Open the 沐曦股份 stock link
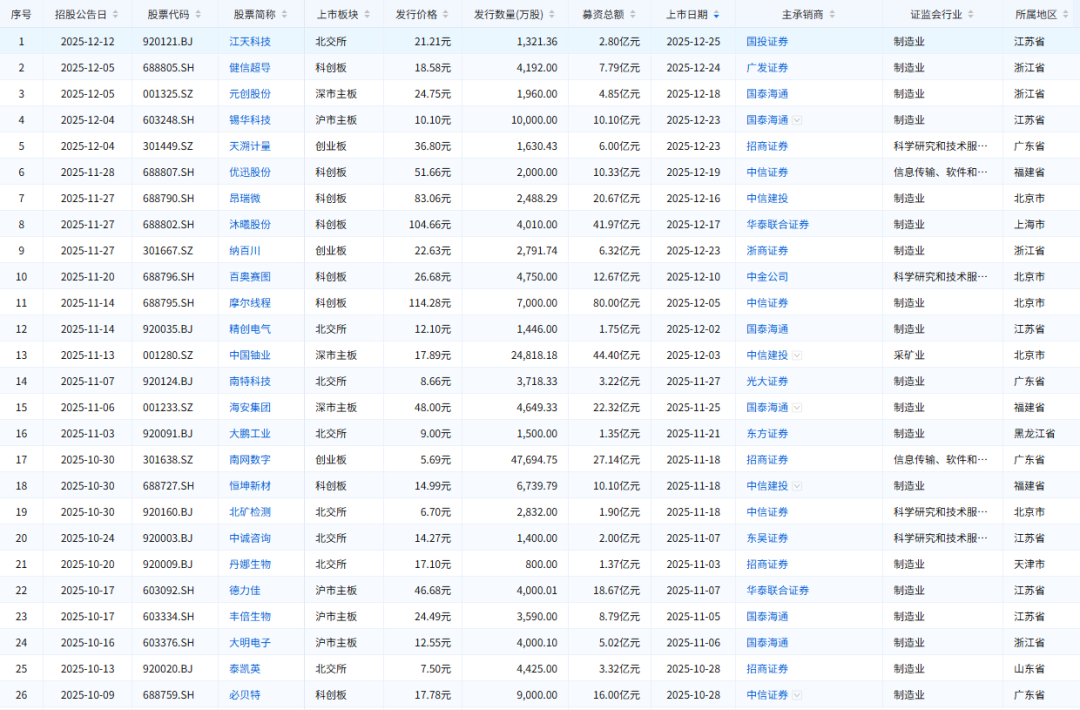This screenshot has height=710, width=1080. click(250, 224)
